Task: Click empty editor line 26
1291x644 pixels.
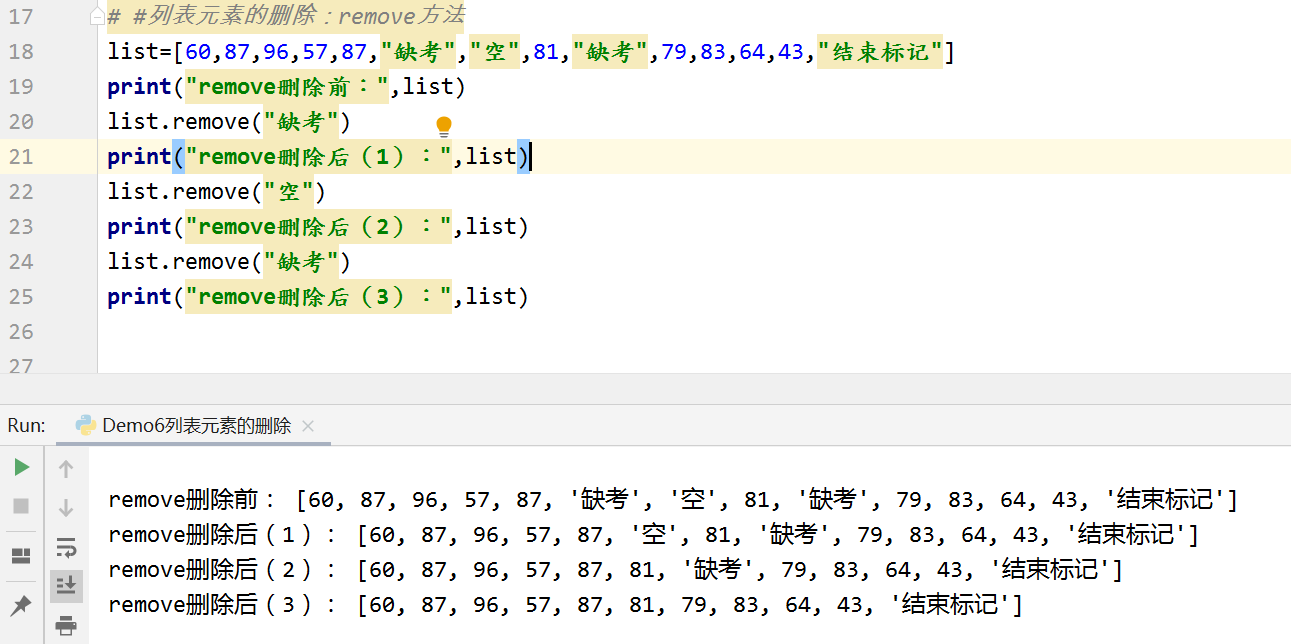Action: (x=694, y=331)
